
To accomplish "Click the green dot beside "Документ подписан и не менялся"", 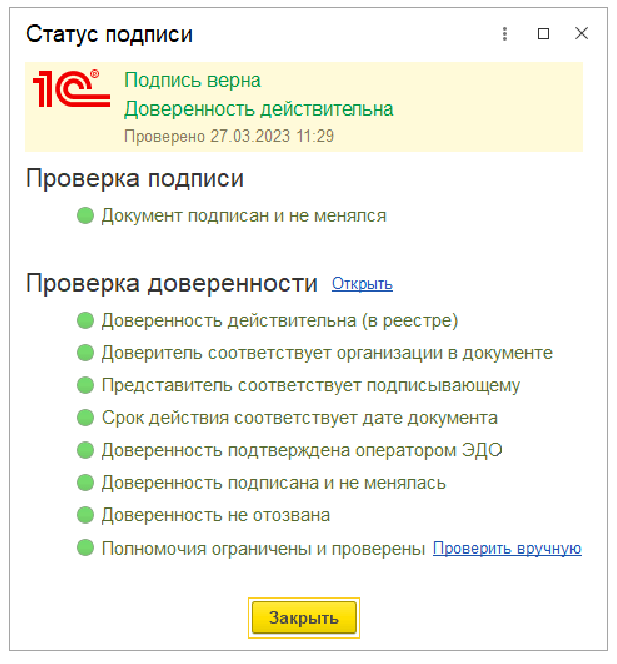I will pyautogui.click(x=85, y=216).
